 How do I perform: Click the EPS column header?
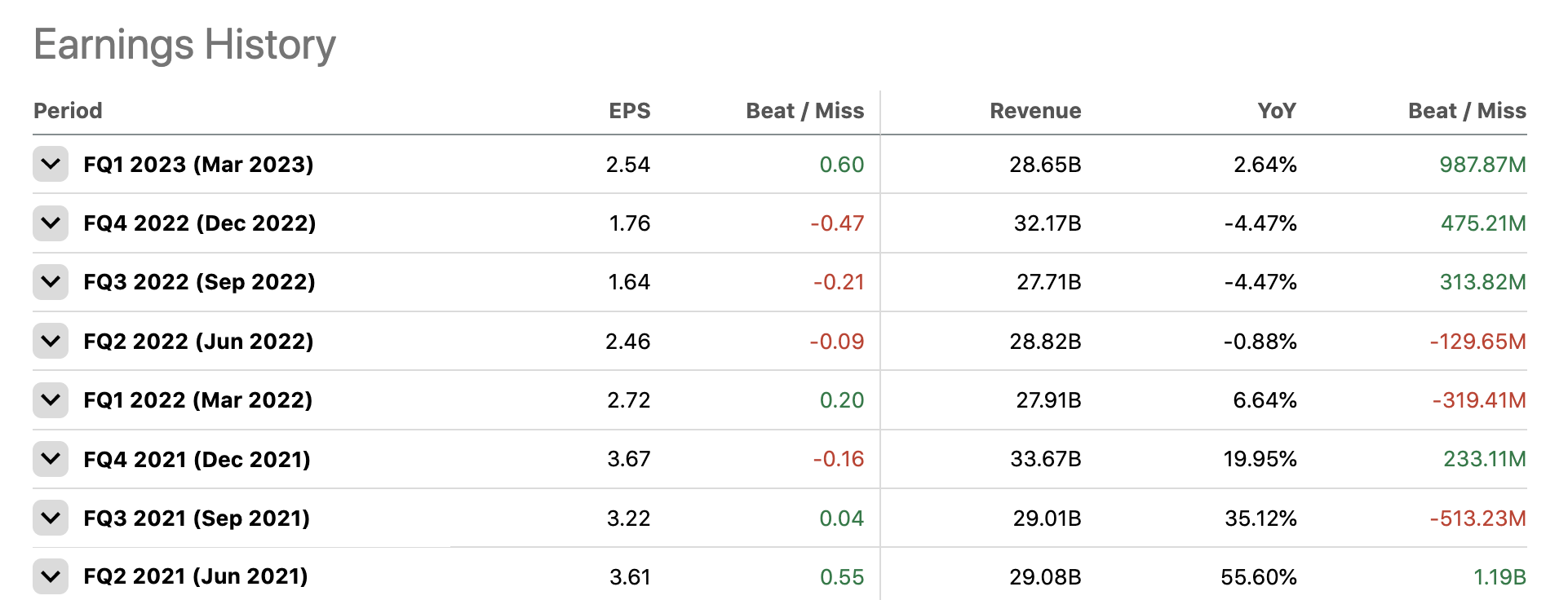[x=629, y=111]
